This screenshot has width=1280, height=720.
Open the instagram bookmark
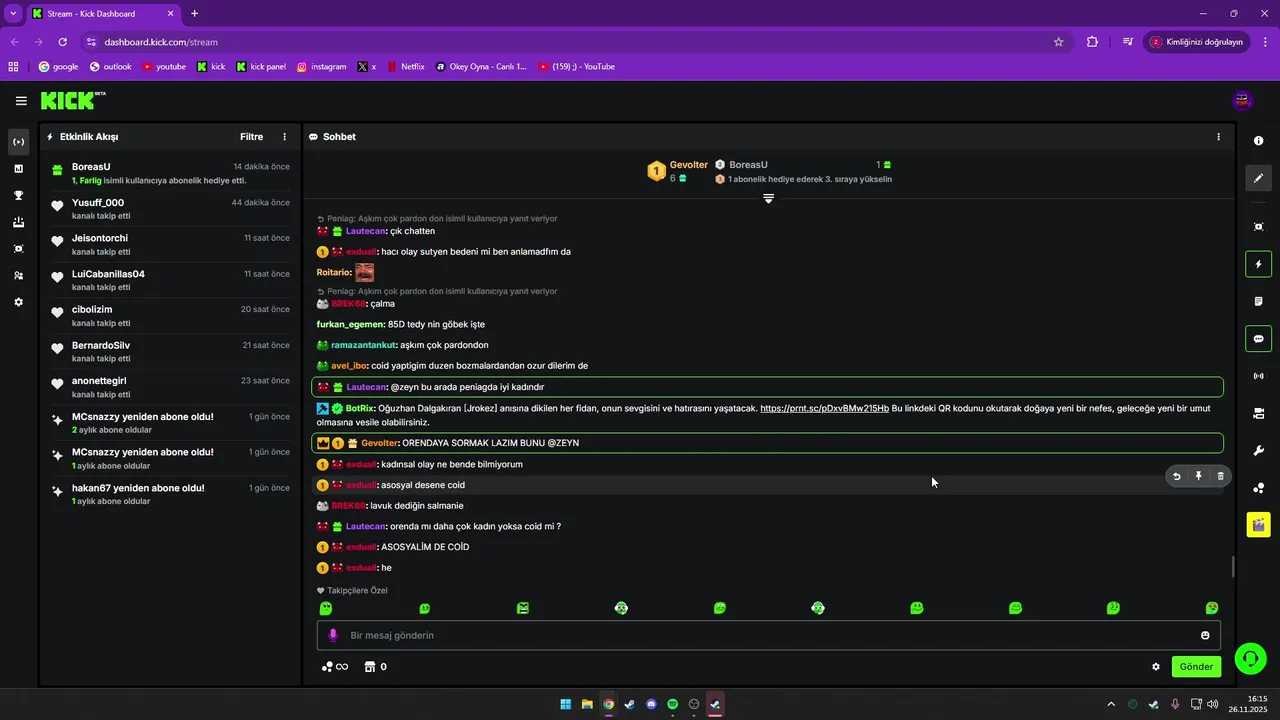pos(321,67)
